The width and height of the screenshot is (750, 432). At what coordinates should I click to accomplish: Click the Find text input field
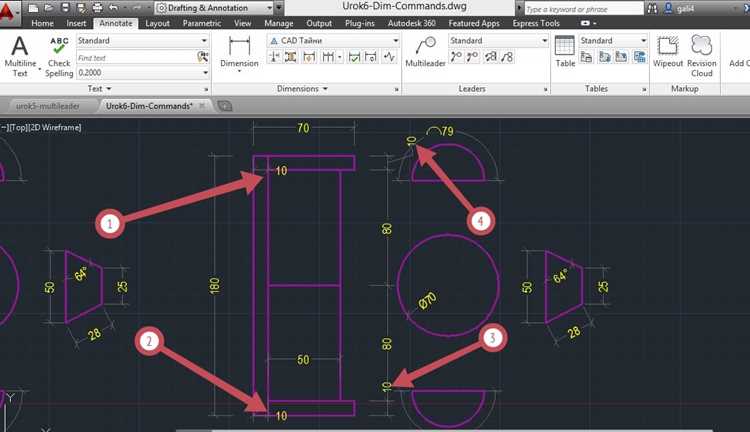coord(136,57)
